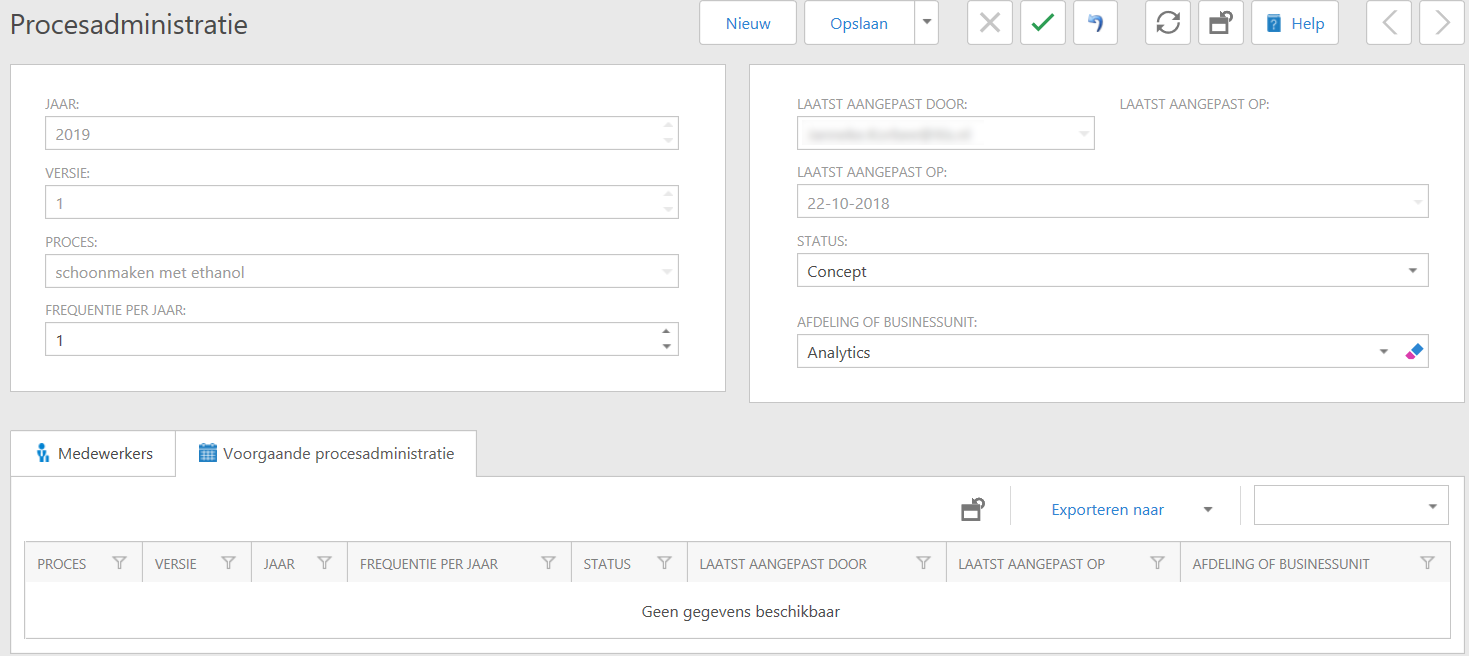Image resolution: width=1469 pixels, height=656 pixels.
Task: Clear Afdeling of Businessunit with eraser icon
Action: [x=1413, y=352]
